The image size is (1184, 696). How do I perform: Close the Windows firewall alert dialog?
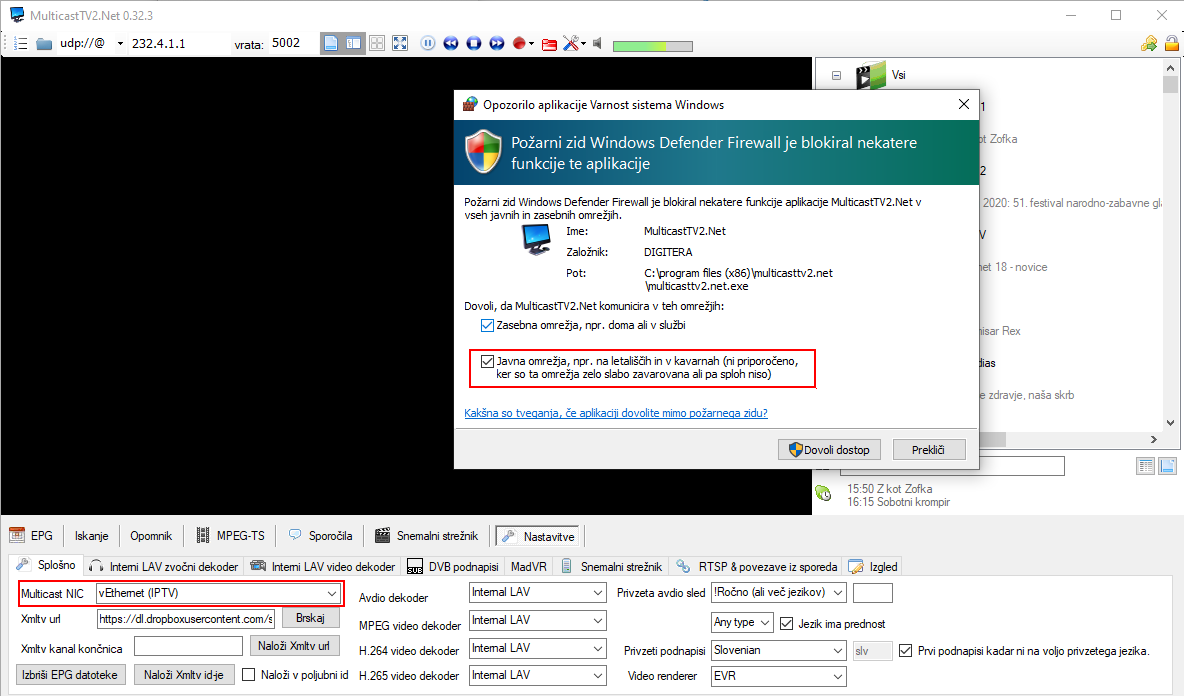(964, 104)
